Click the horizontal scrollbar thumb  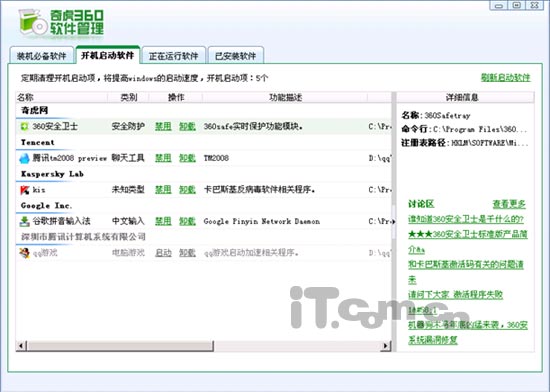[x=120, y=346]
